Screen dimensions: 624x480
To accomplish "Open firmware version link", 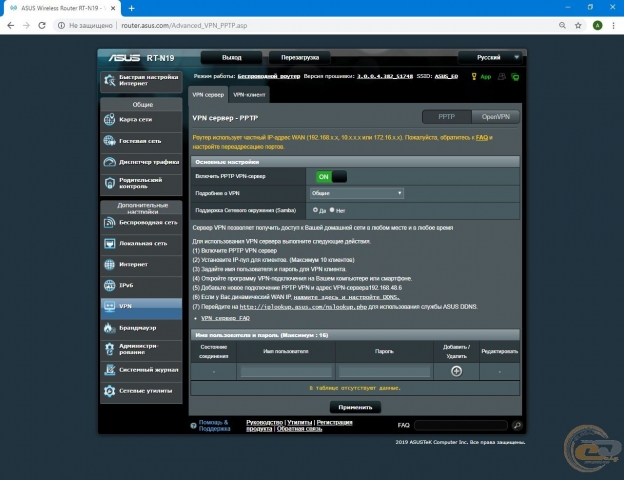I will (x=384, y=76).
